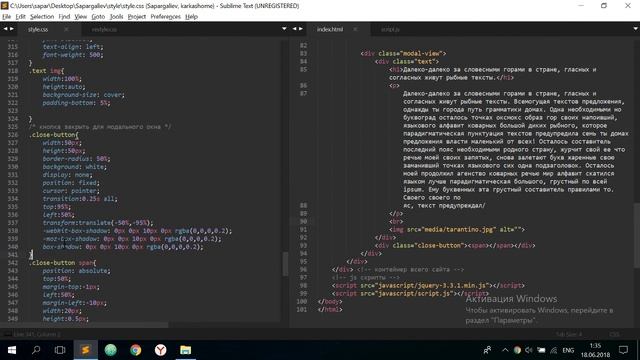The width and height of the screenshot is (640, 360).
Task: Click previous-tab arrow in right editor pane
Action: pos(294,29)
